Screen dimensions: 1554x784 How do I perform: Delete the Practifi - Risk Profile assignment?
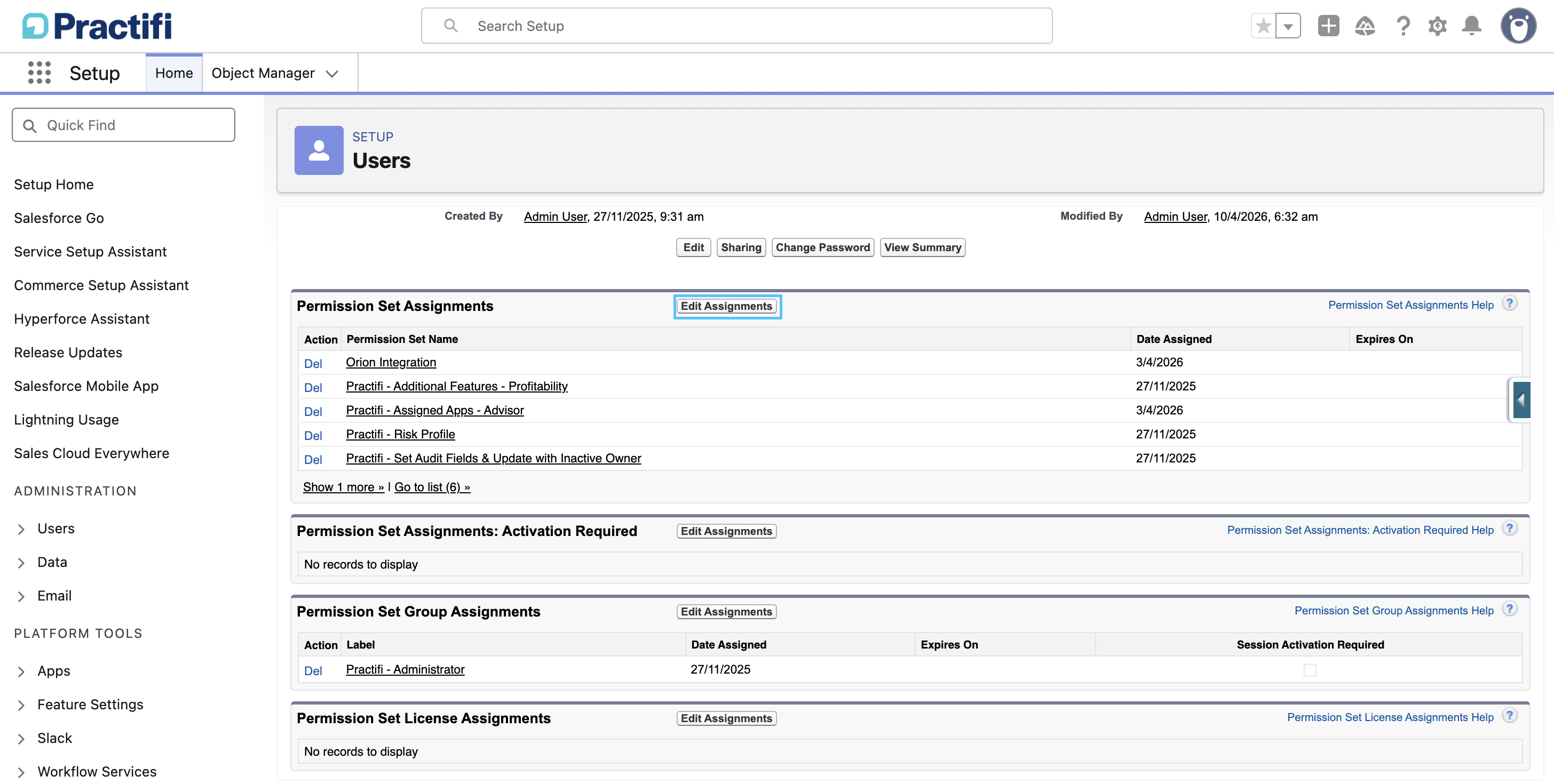coord(313,435)
